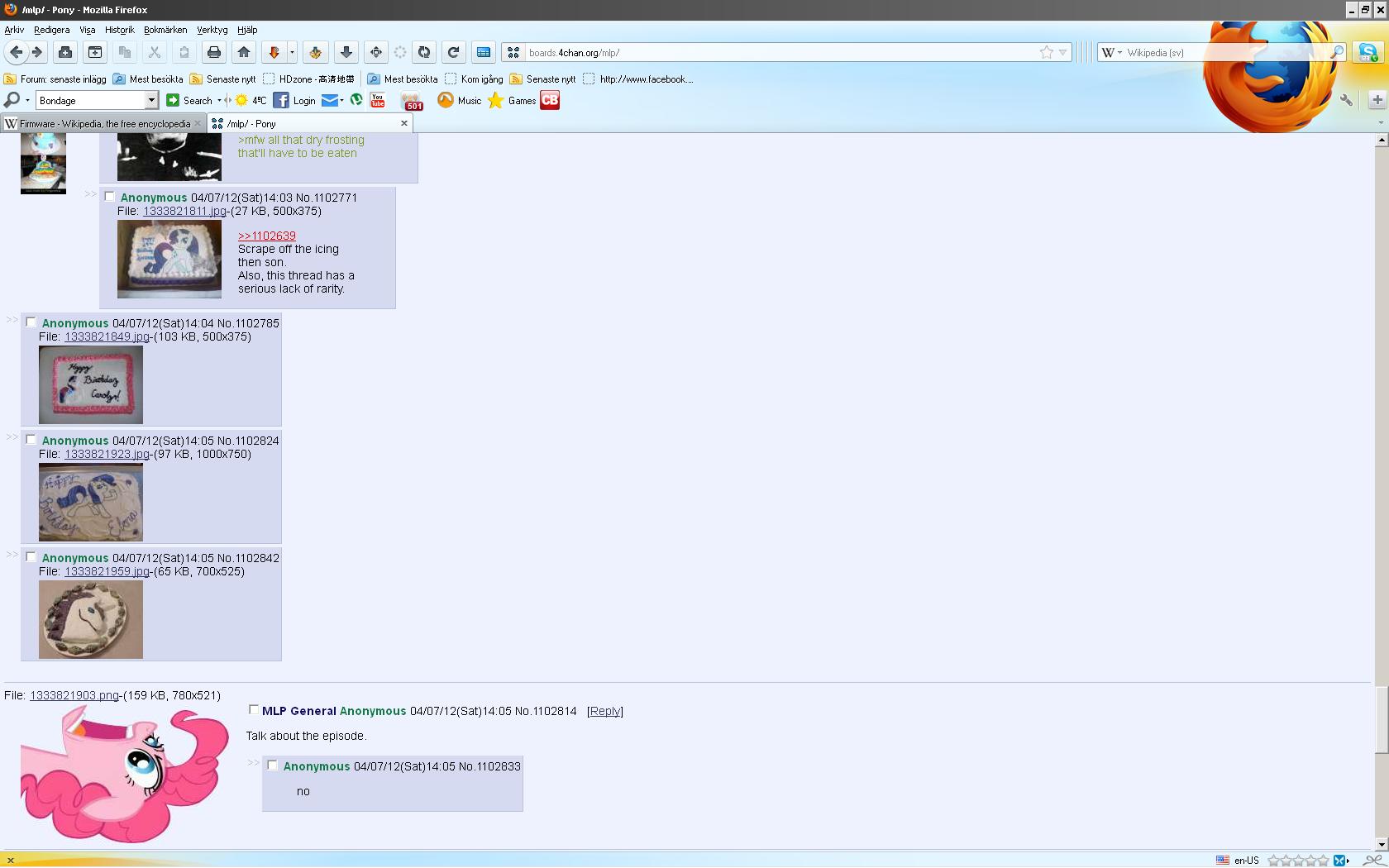This screenshot has height=868, width=1389.
Task: Click the scrollbar down arrow
Action: (1382, 844)
